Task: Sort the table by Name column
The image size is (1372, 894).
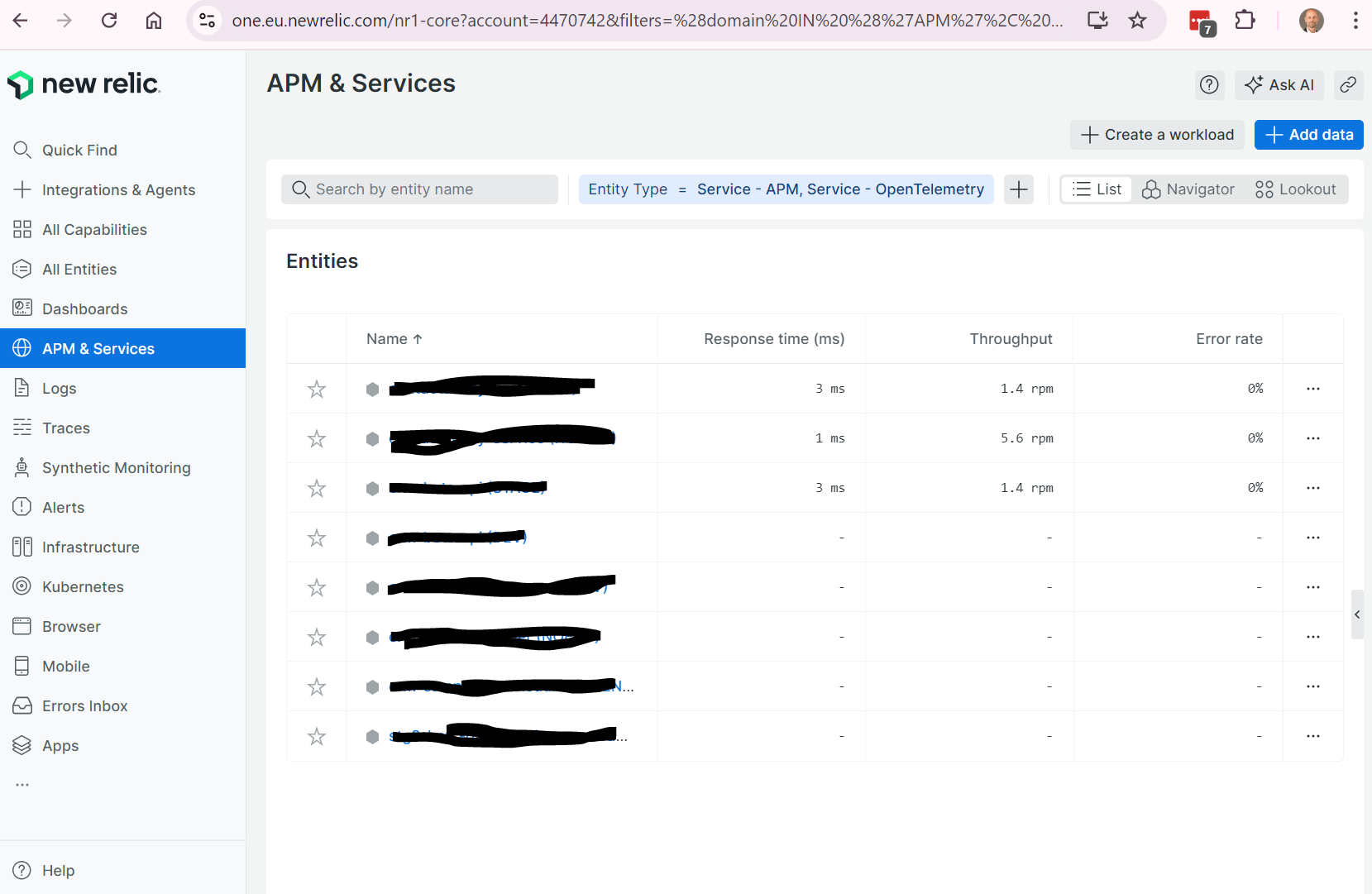Action: [x=394, y=339]
